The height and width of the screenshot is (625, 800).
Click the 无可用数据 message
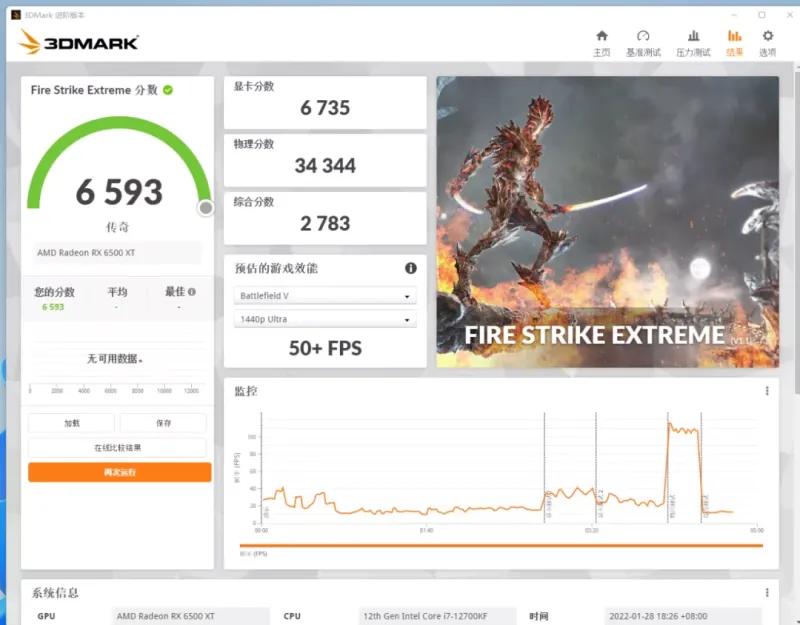pyautogui.click(x=115, y=359)
